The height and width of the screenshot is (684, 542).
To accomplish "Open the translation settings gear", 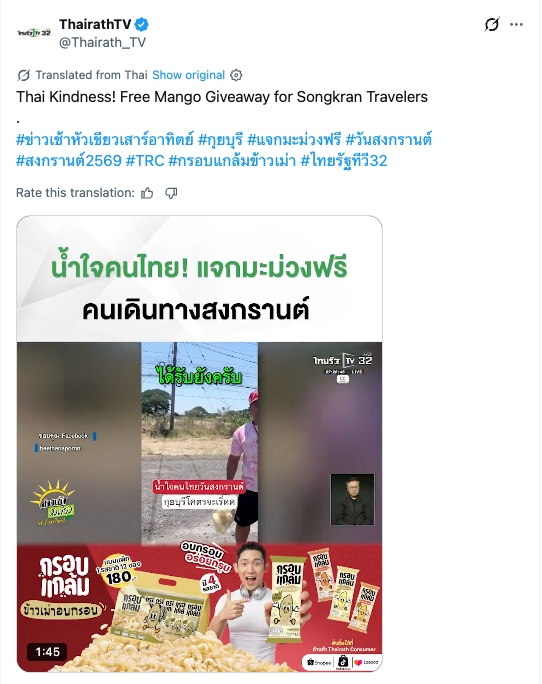I will [236, 75].
